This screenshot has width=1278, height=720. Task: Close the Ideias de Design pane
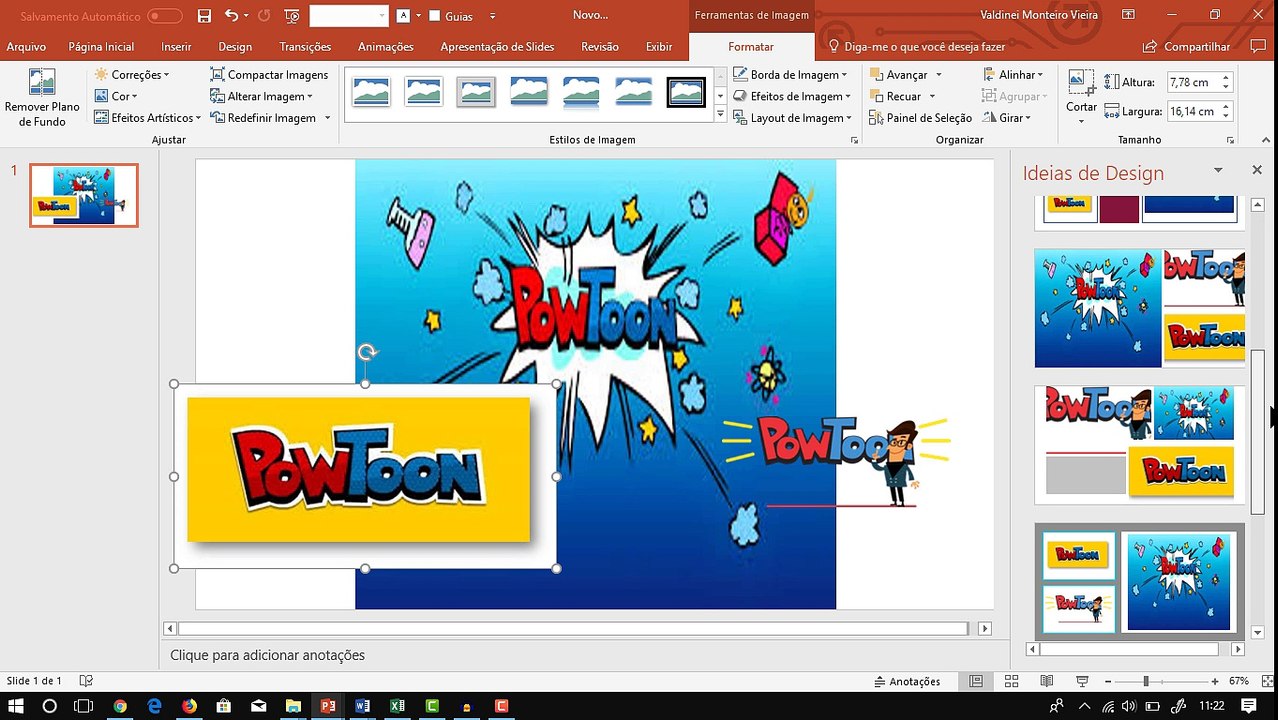(x=1257, y=170)
